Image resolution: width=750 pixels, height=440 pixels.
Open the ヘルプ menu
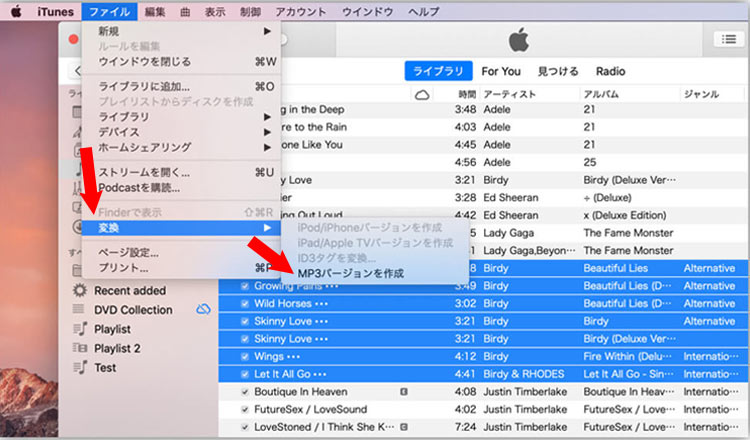coord(423,11)
